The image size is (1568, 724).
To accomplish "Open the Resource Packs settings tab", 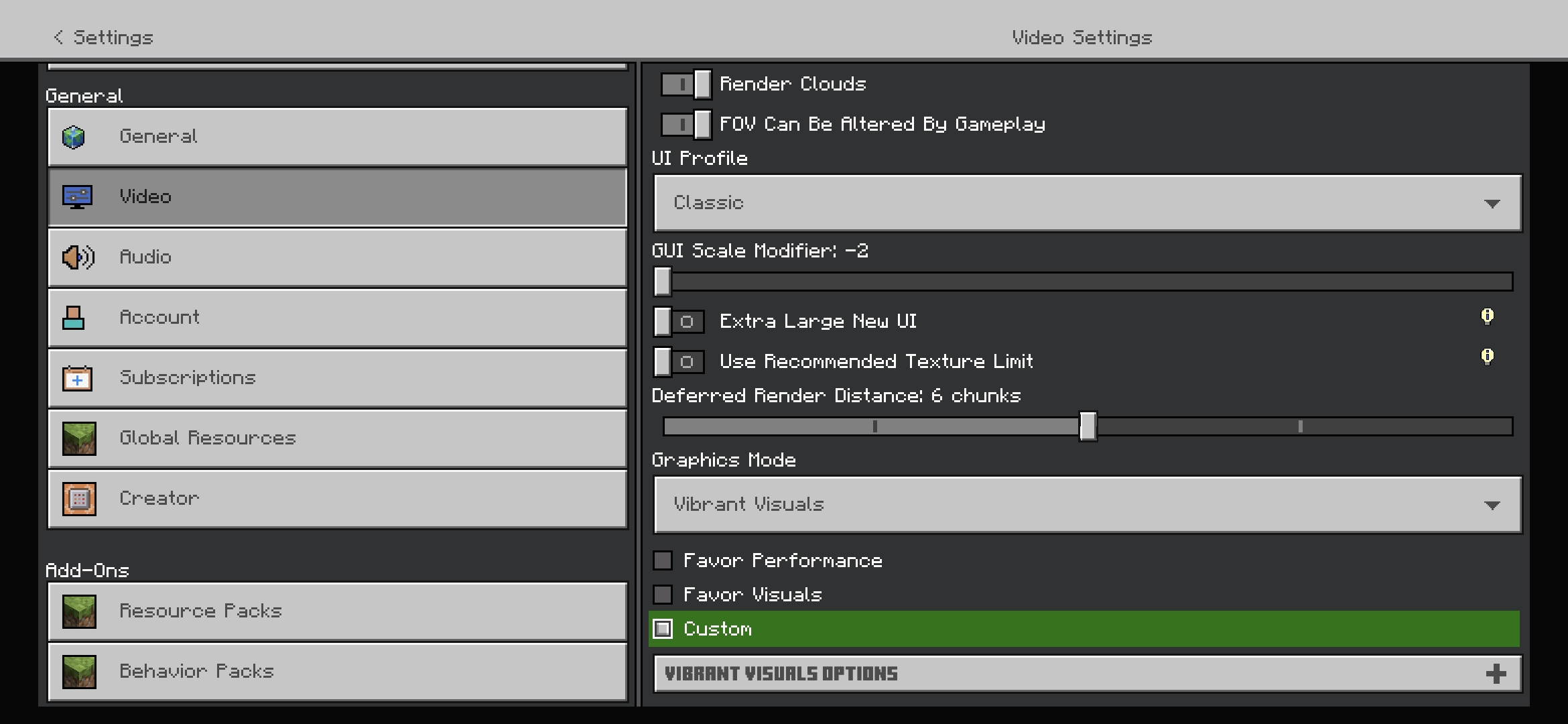I will click(x=337, y=611).
